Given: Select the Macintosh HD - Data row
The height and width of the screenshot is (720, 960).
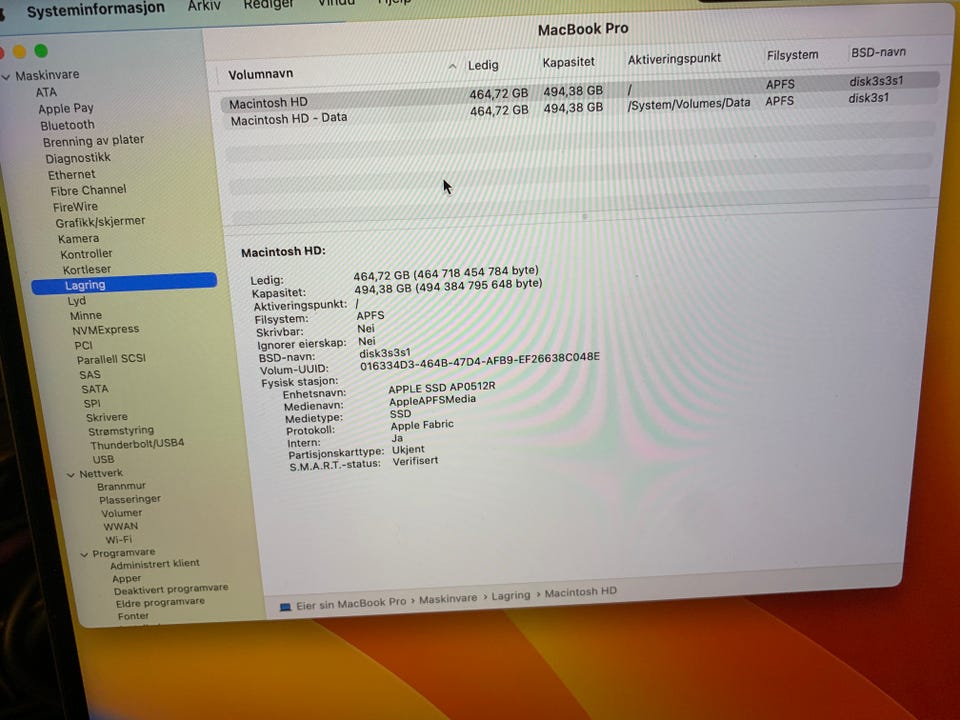Looking at the screenshot, I should click(580, 110).
